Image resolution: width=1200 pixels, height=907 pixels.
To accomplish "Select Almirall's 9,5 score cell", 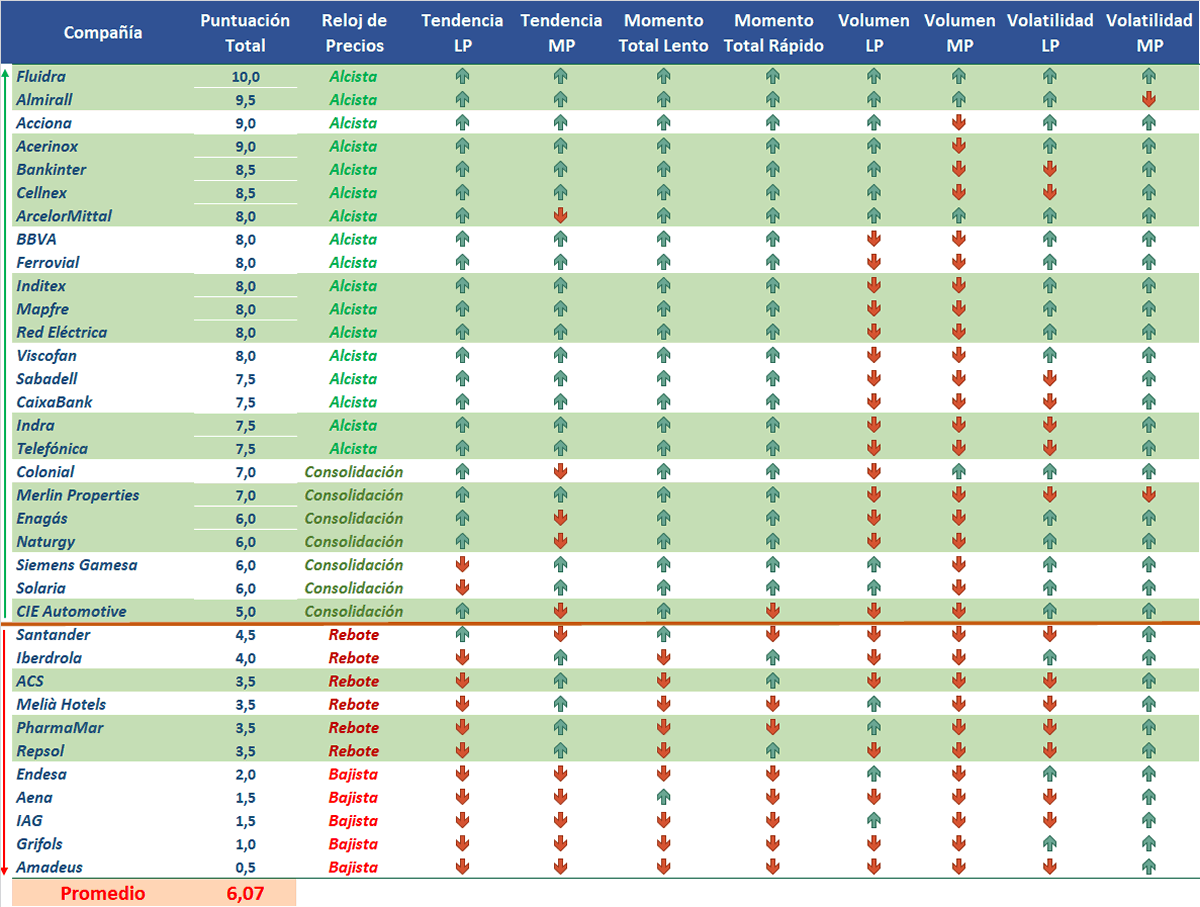I will click(246, 100).
